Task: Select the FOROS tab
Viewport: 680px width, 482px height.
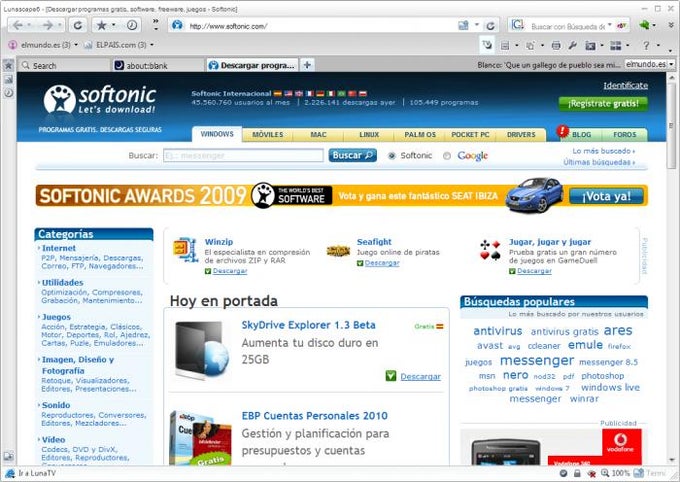Action: tap(624, 134)
